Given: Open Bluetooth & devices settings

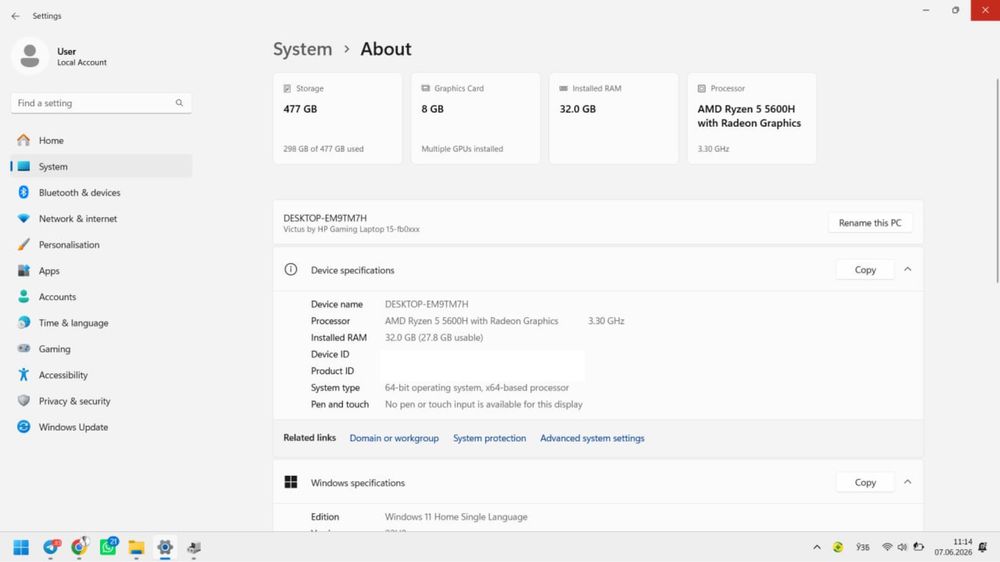Looking at the screenshot, I should click(x=101, y=193).
